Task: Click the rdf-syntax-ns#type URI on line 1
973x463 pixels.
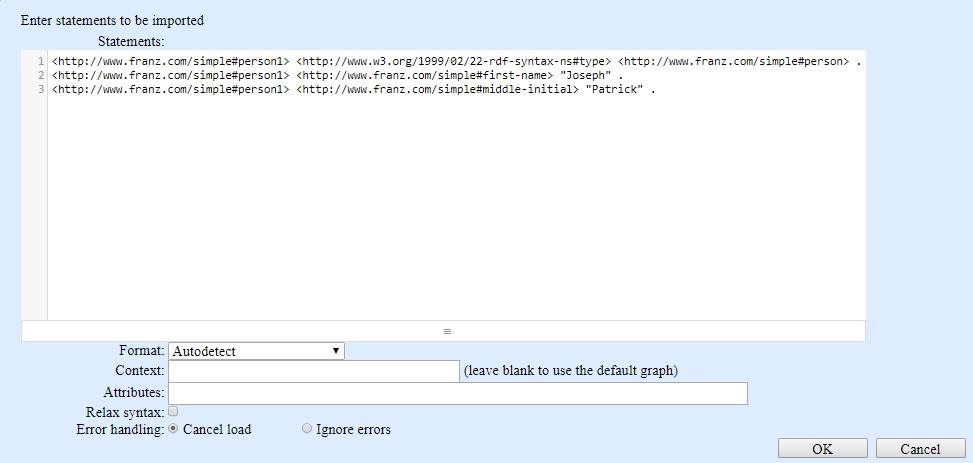Action: 453,62
